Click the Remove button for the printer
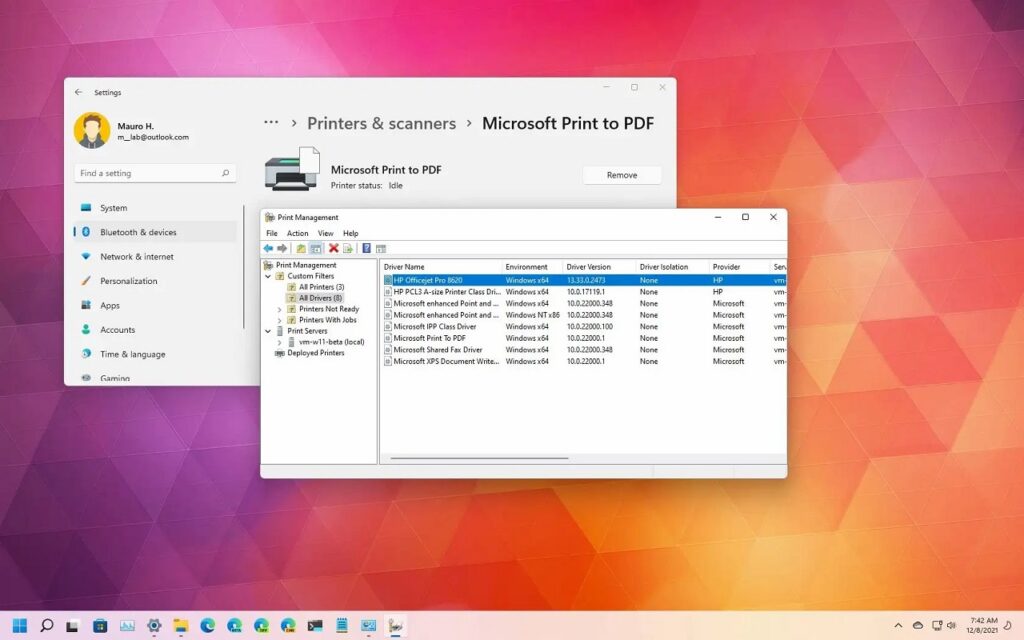The height and width of the screenshot is (640, 1024). [621, 175]
